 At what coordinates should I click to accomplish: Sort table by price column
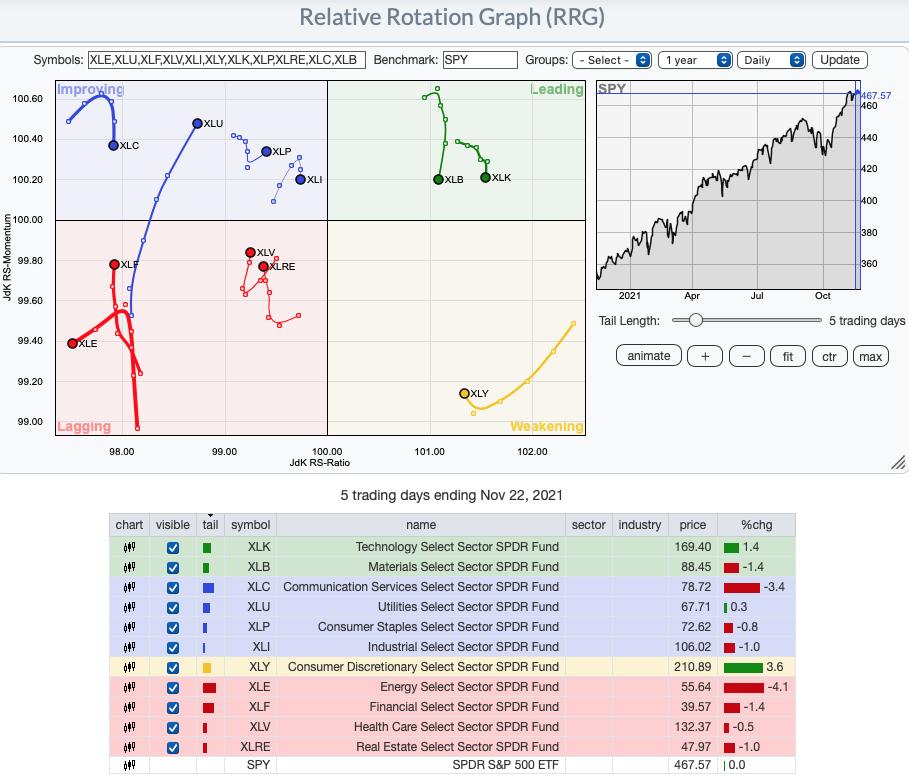pos(693,525)
